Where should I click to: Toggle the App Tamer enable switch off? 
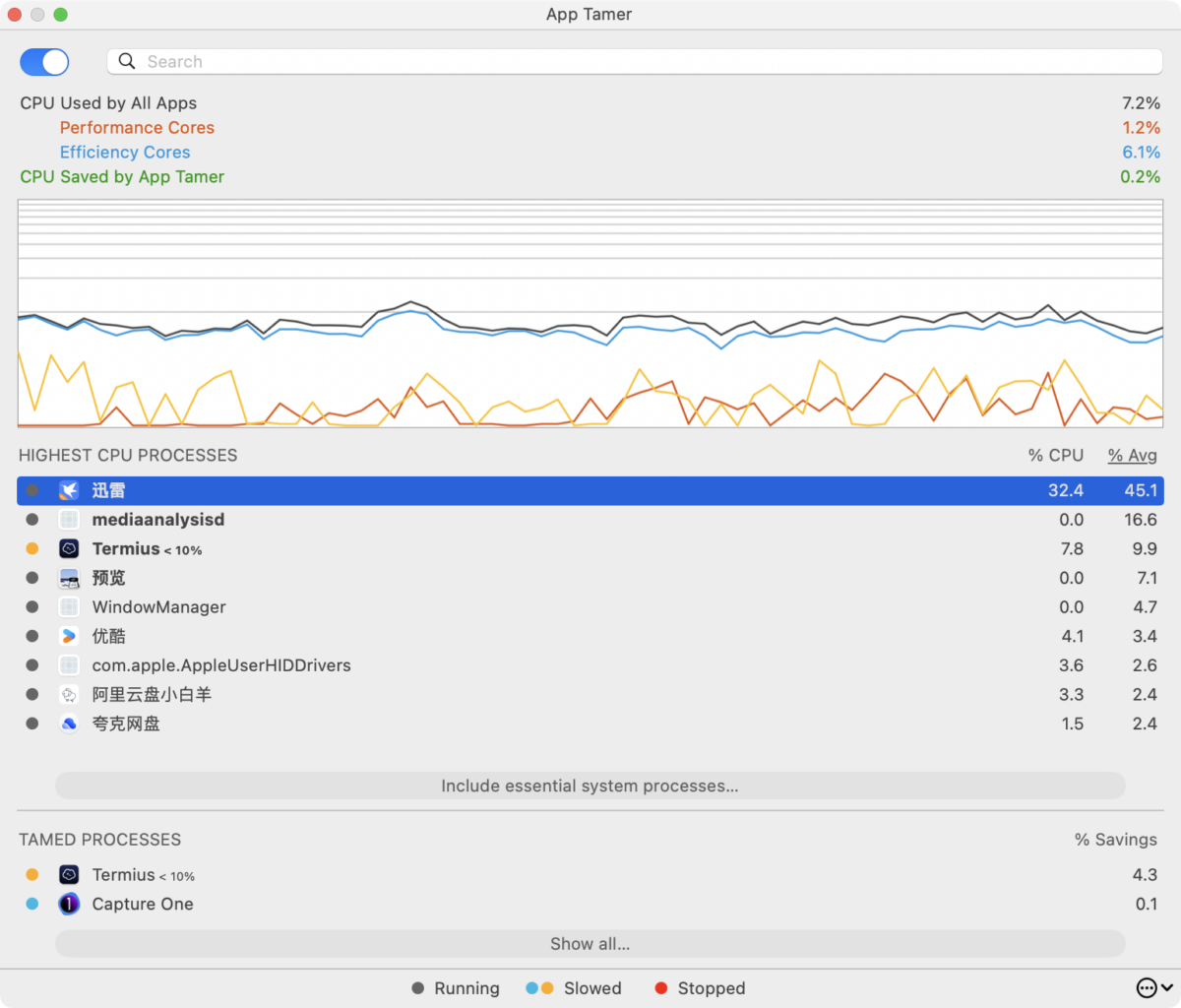[x=44, y=62]
